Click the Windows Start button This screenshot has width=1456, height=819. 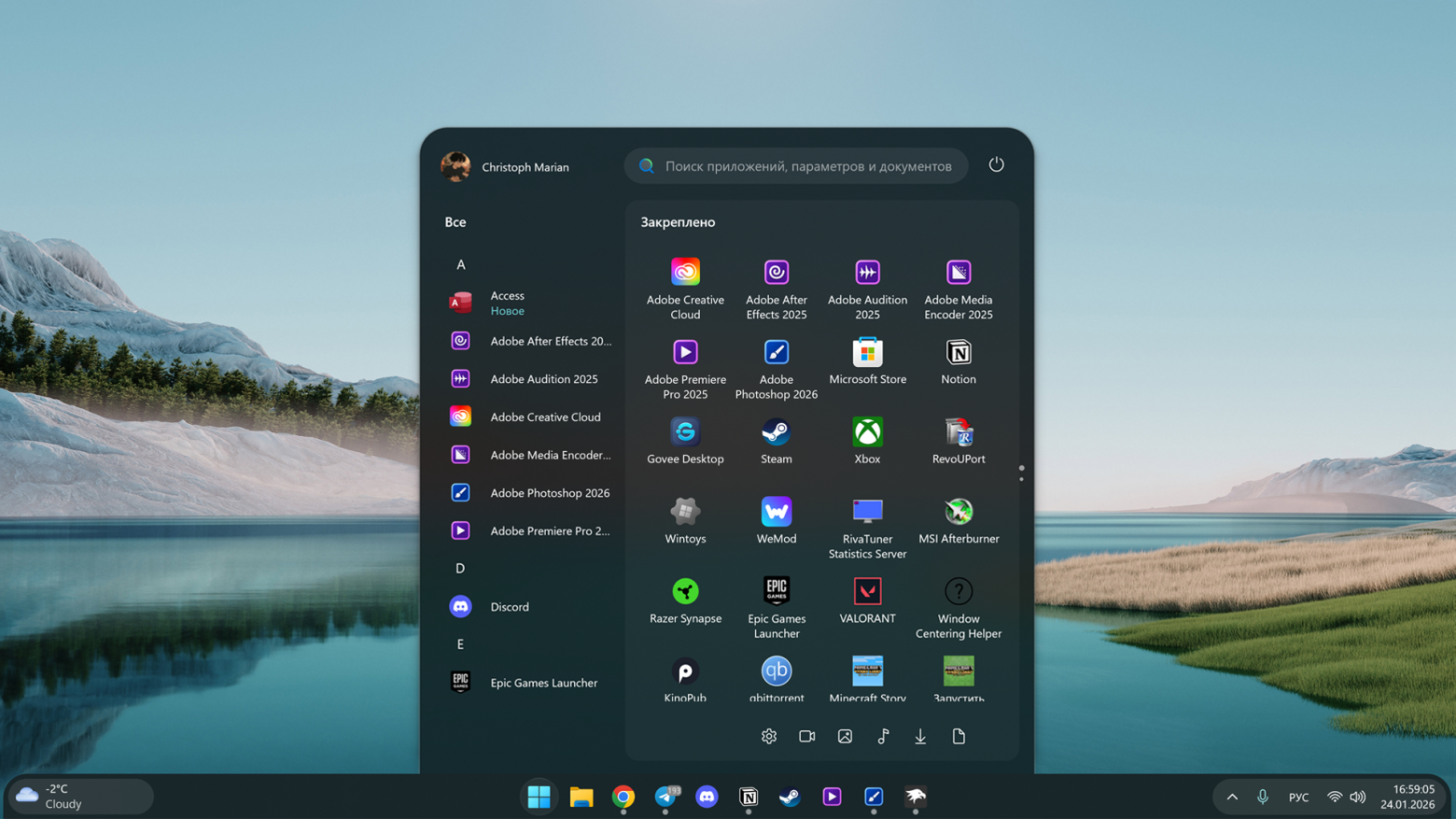pos(539,797)
